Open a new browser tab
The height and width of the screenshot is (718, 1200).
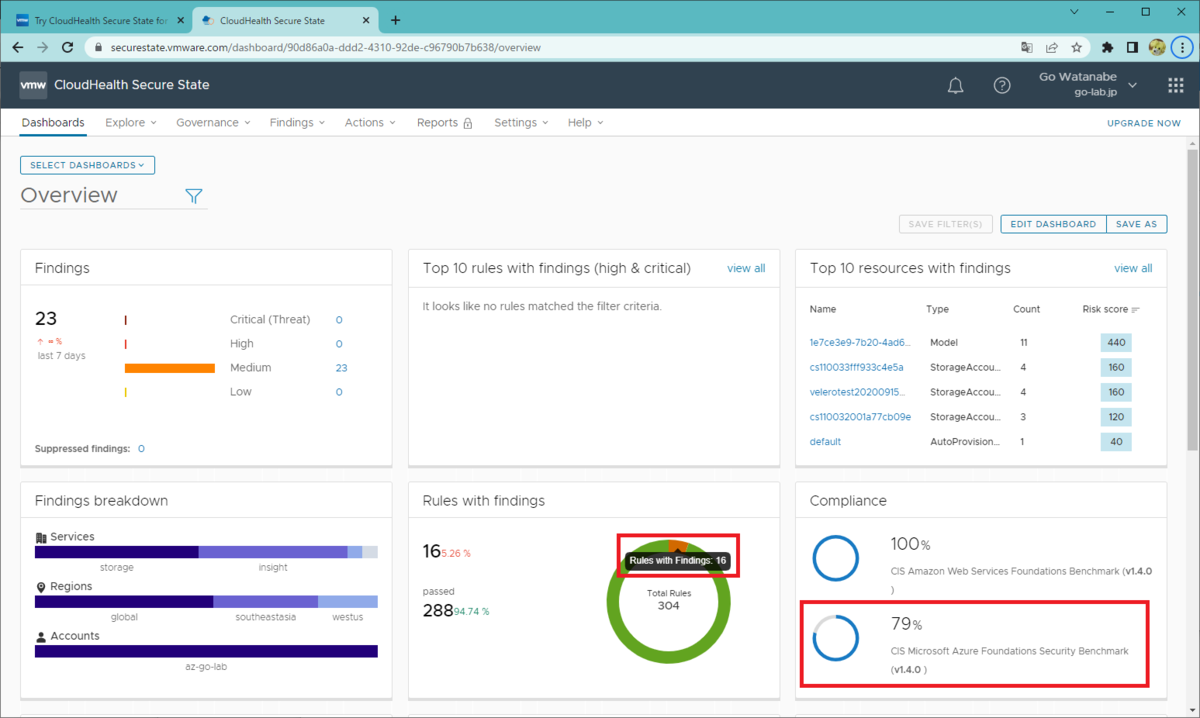click(395, 20)
